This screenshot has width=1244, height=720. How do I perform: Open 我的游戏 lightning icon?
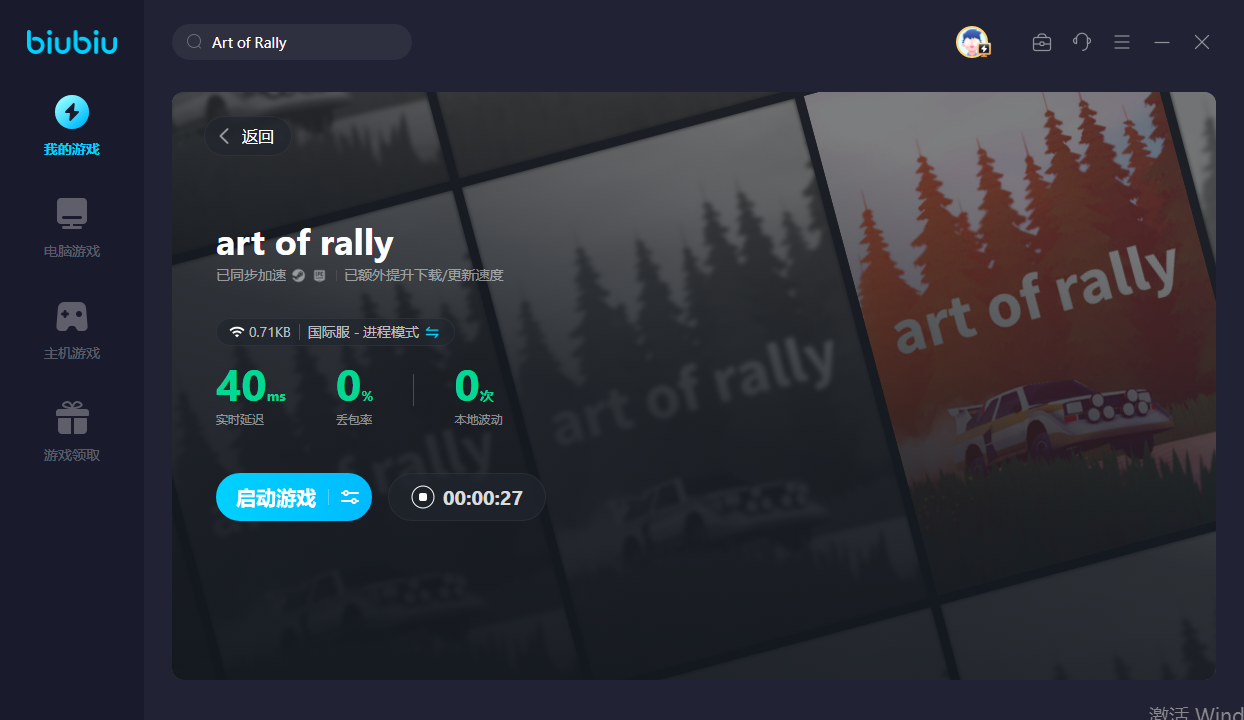tap(72, 112)
